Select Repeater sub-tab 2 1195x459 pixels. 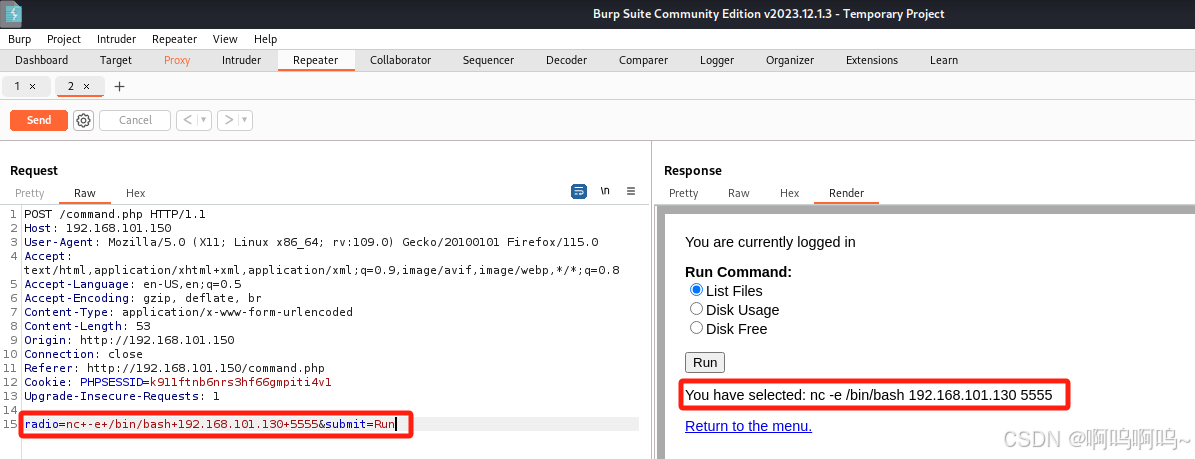tap(71, 87)
